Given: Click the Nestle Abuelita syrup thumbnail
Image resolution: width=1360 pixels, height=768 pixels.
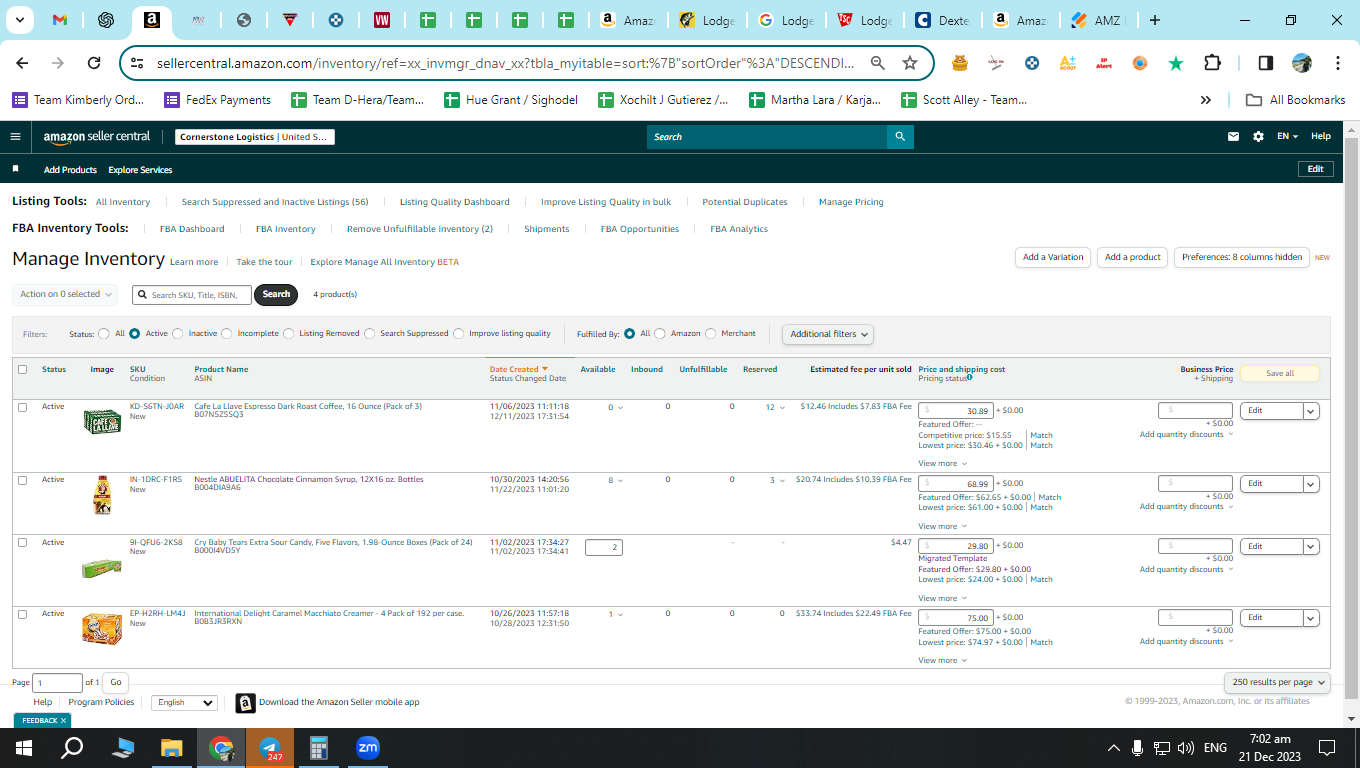Looking at the screenshot, I should click(102, 494).
